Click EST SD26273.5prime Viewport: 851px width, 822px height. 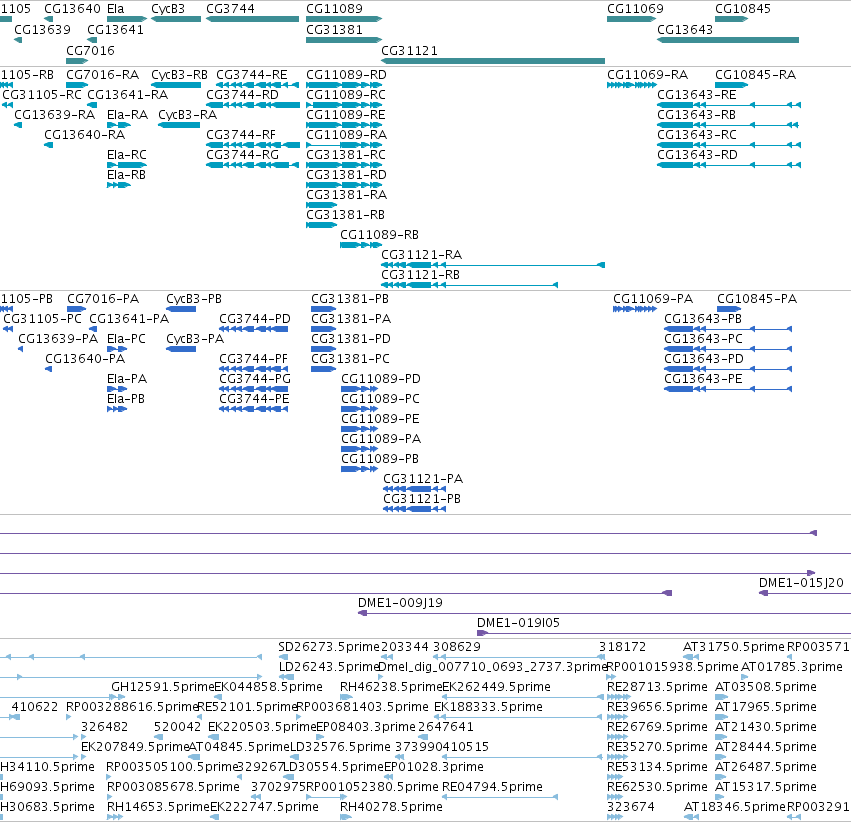(329, 647)
